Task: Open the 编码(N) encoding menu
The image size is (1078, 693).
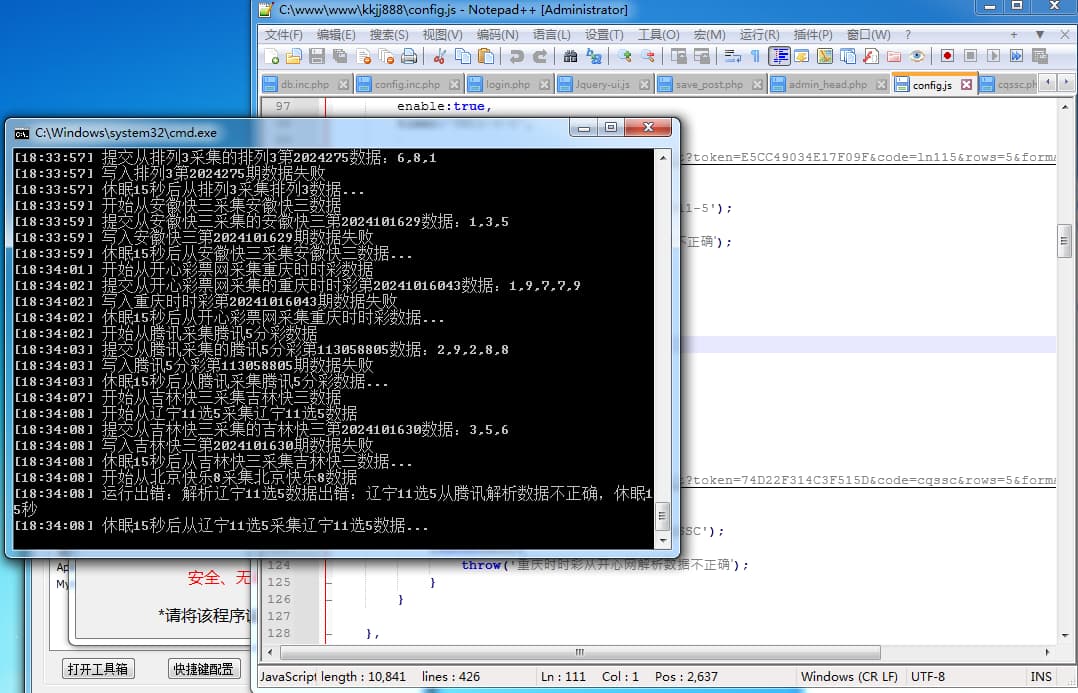Action: click(497, 35)
